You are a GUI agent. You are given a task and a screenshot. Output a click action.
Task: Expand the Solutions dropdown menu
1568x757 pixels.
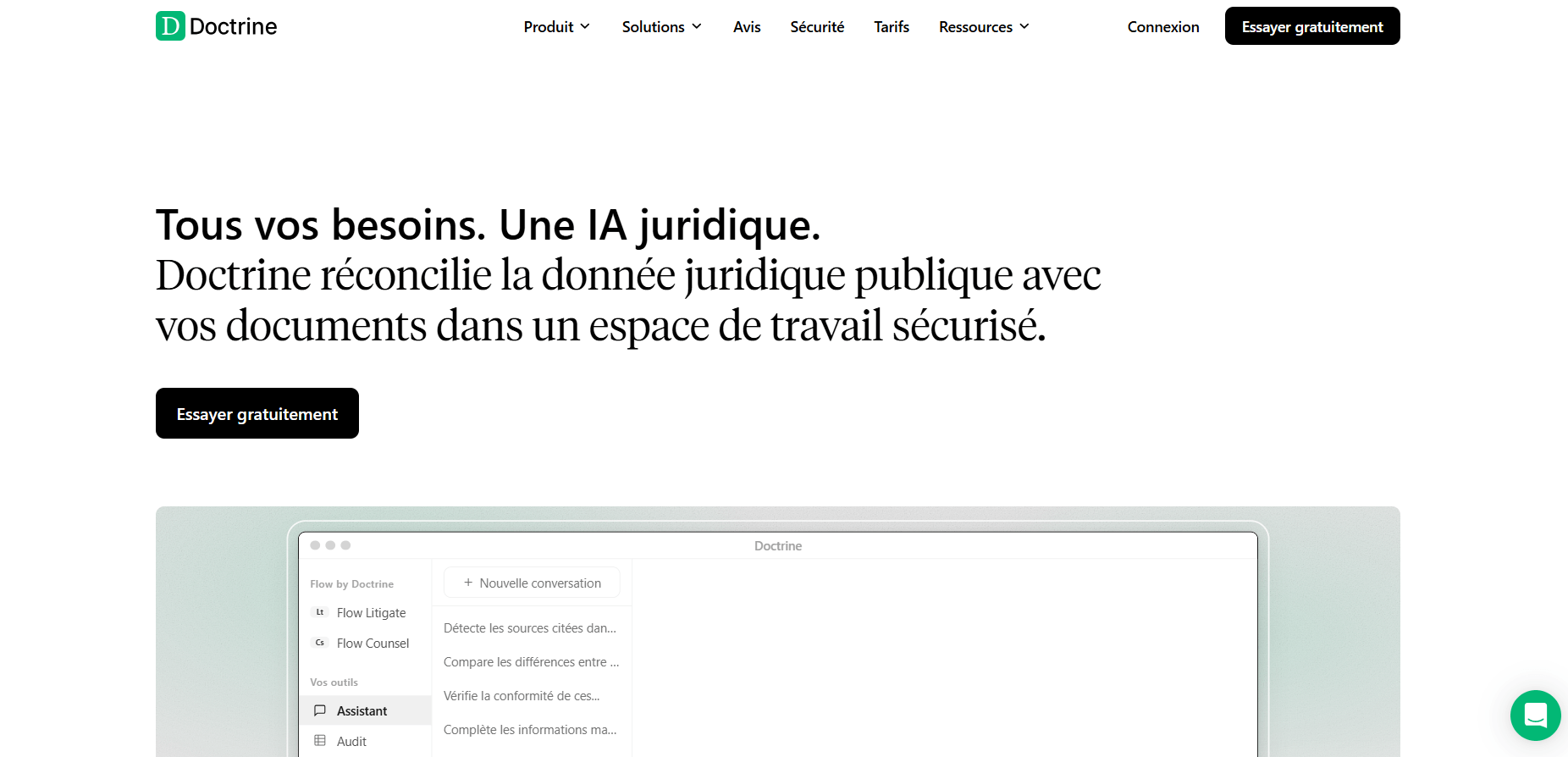click(x=662, y=27)
